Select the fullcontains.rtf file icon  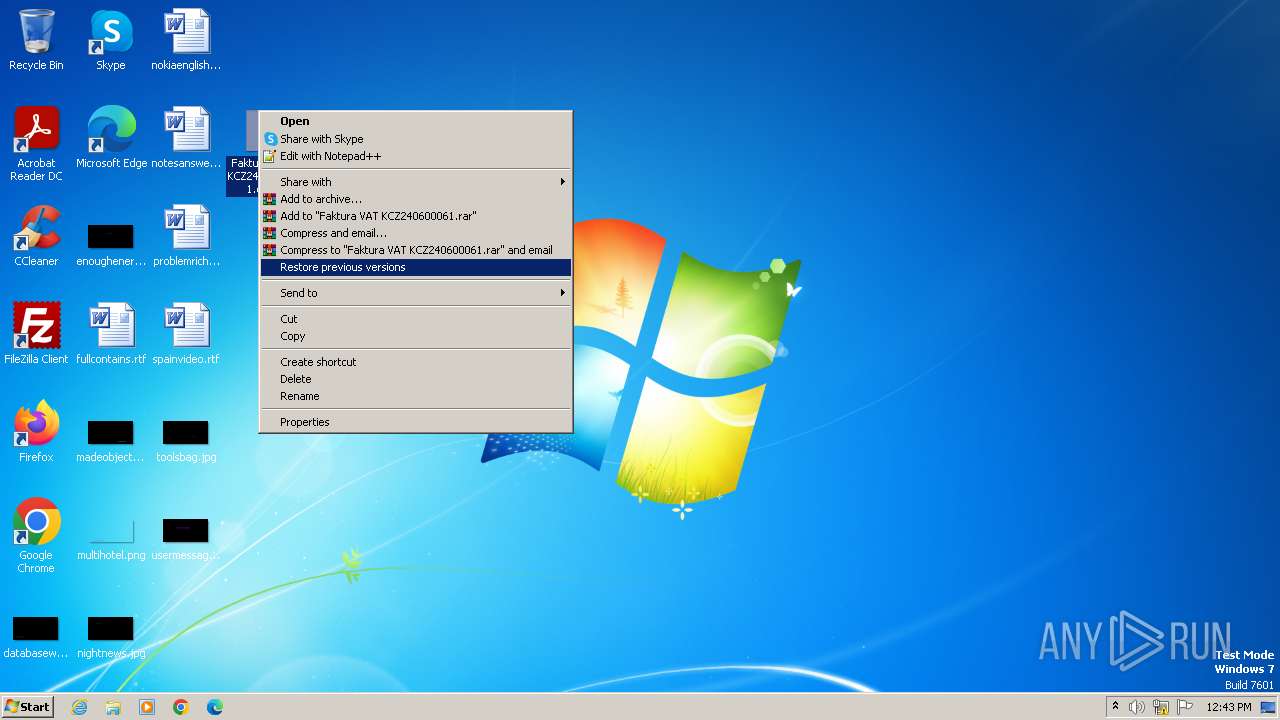111,334
